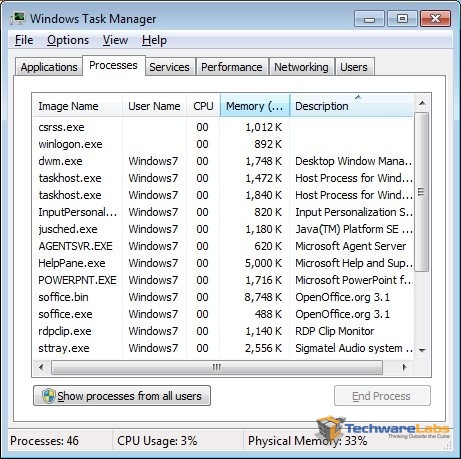The height and width of the screenshot is (459, 461).
Task: Select the jusched.exe process row
Action: pos(223,229)
